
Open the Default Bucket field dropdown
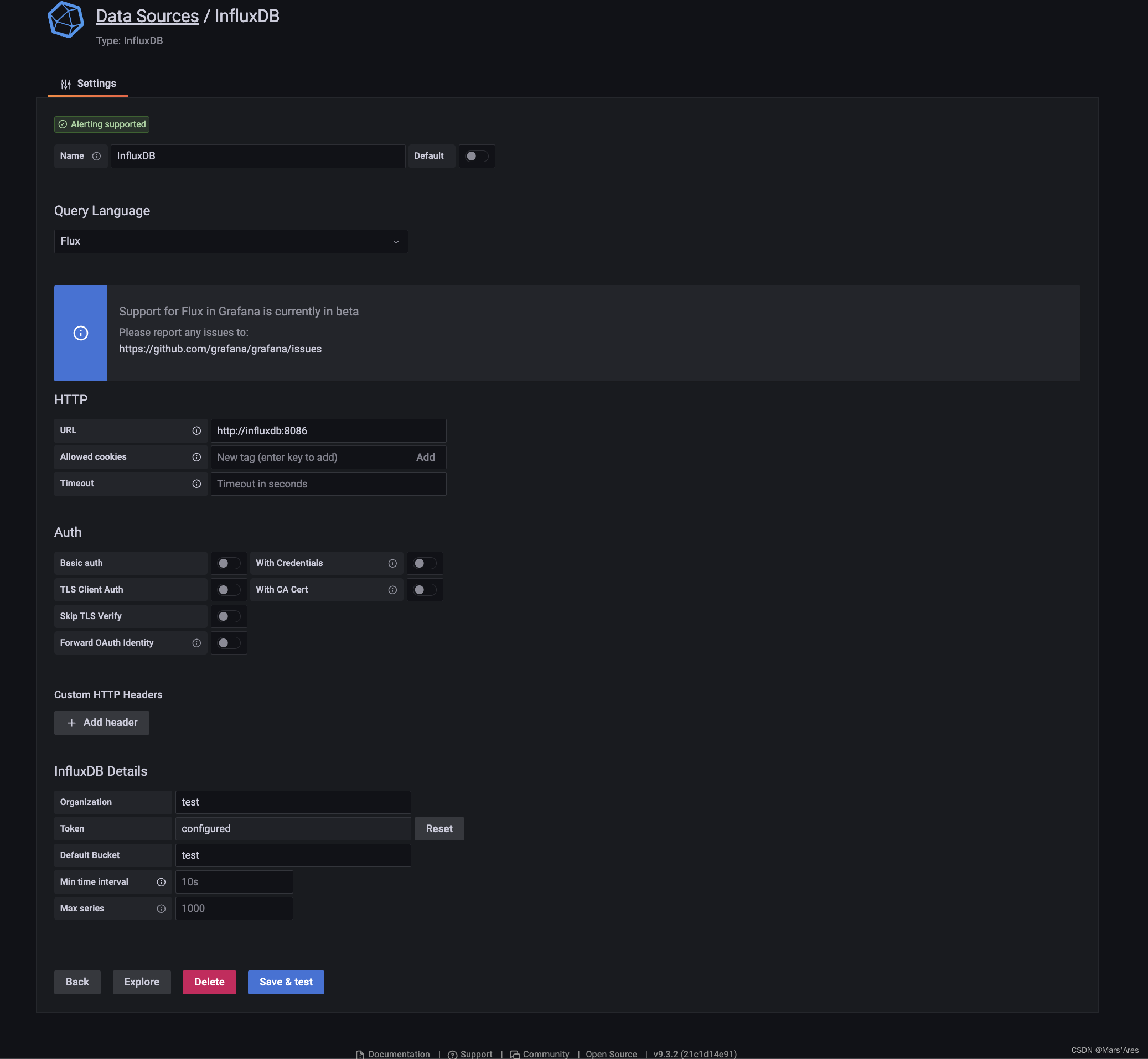(292, 855)
